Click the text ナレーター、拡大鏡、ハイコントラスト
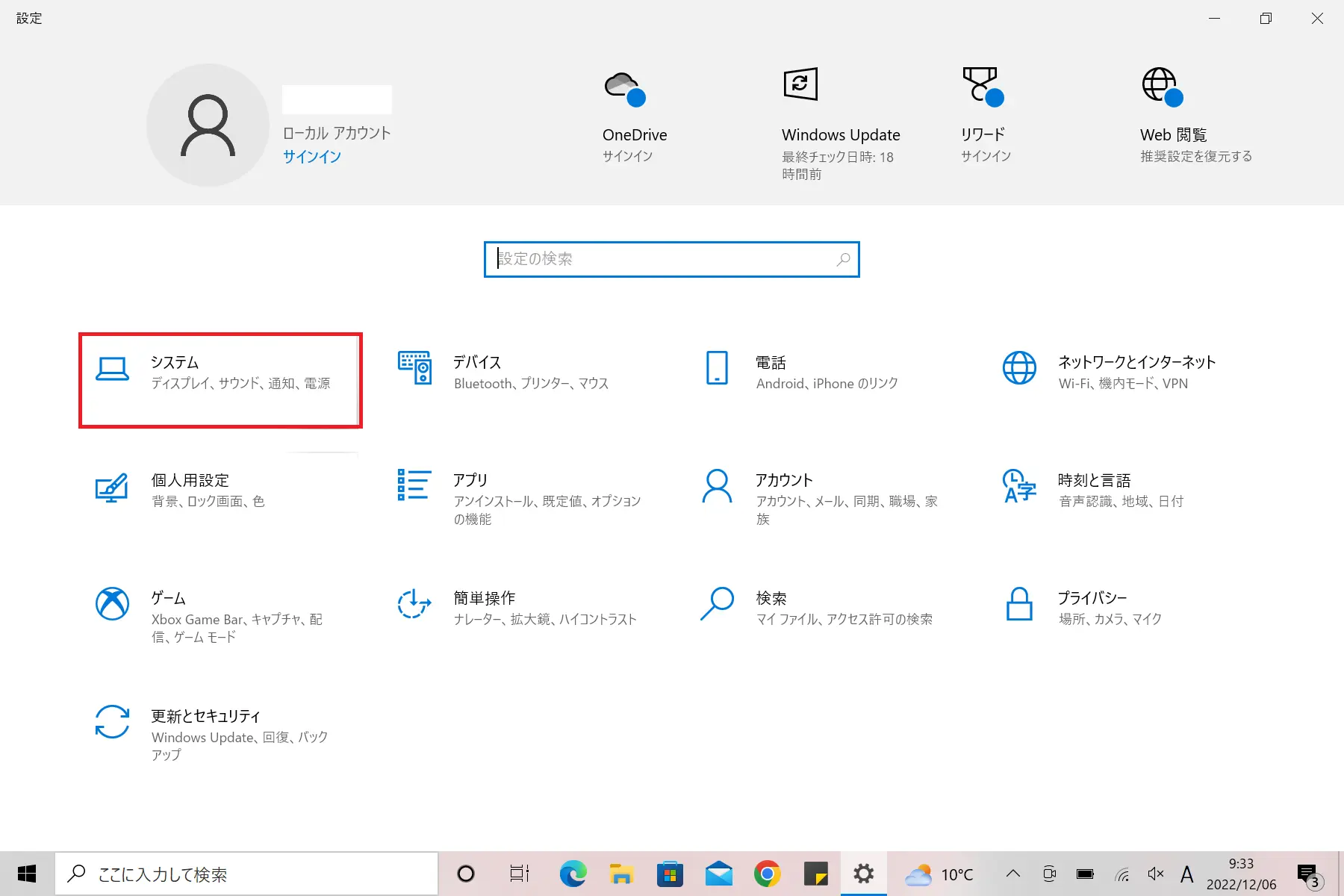Viewport: 1344px width, 896px height. 545,619
